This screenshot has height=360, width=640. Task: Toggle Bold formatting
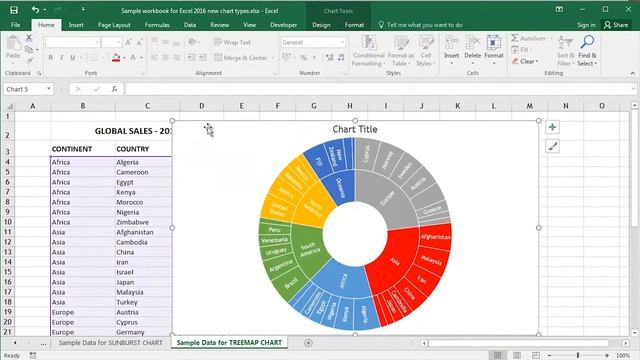51,58
